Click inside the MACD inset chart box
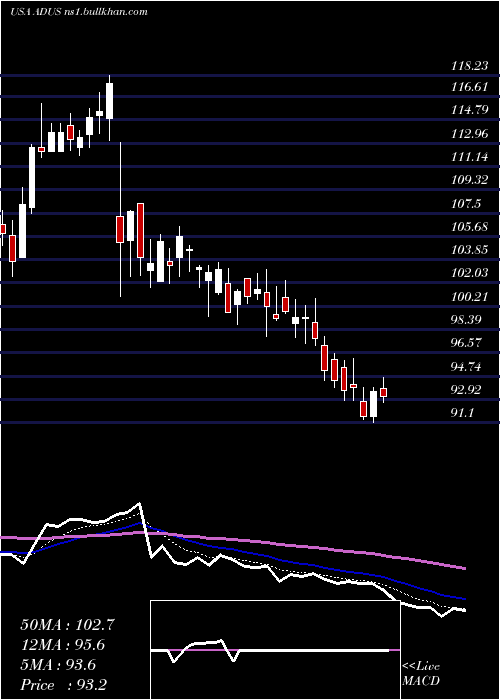 pos(275,650)
